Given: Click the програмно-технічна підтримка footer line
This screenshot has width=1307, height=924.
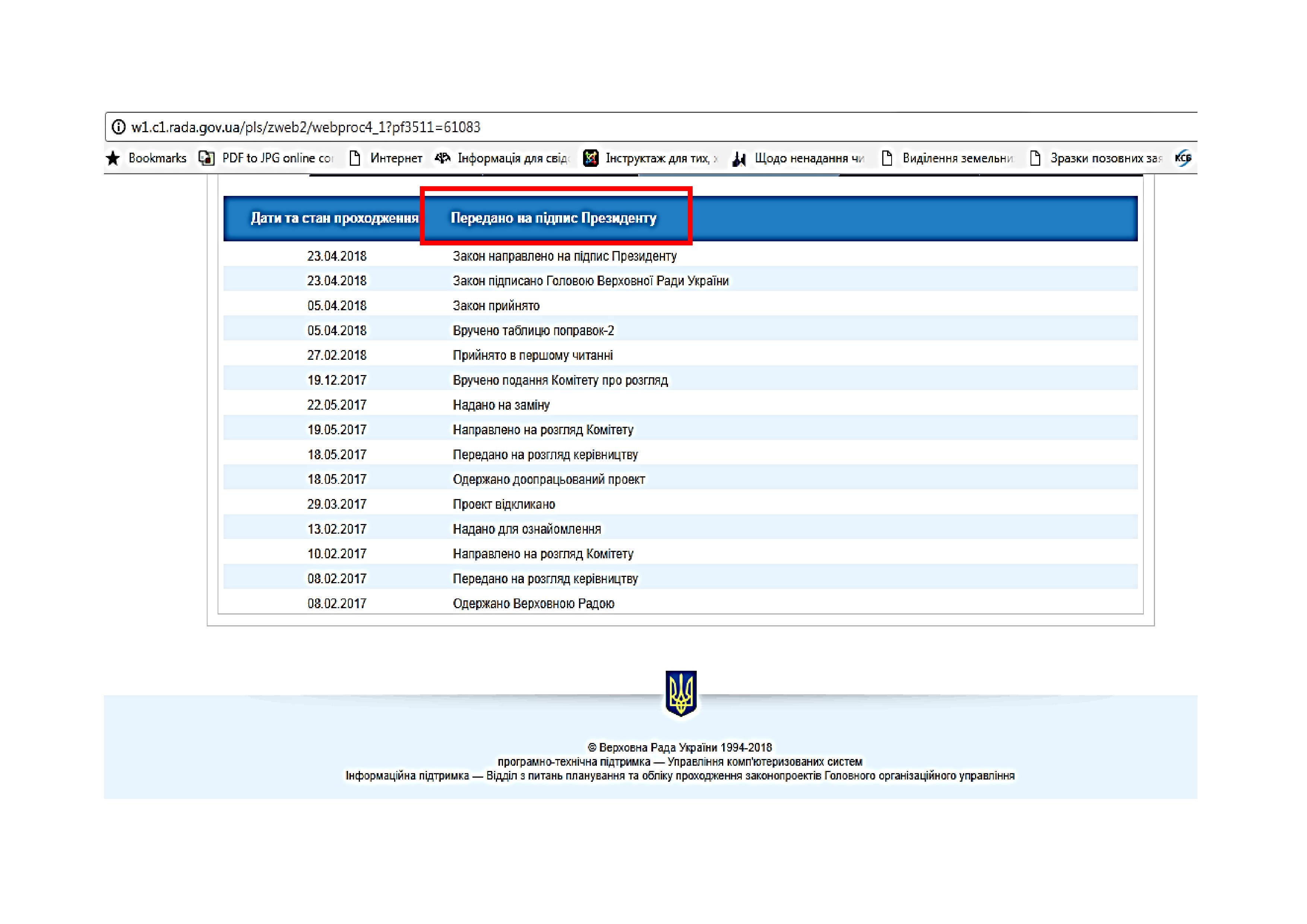Looking at the screenshot, I should point(680,762).
